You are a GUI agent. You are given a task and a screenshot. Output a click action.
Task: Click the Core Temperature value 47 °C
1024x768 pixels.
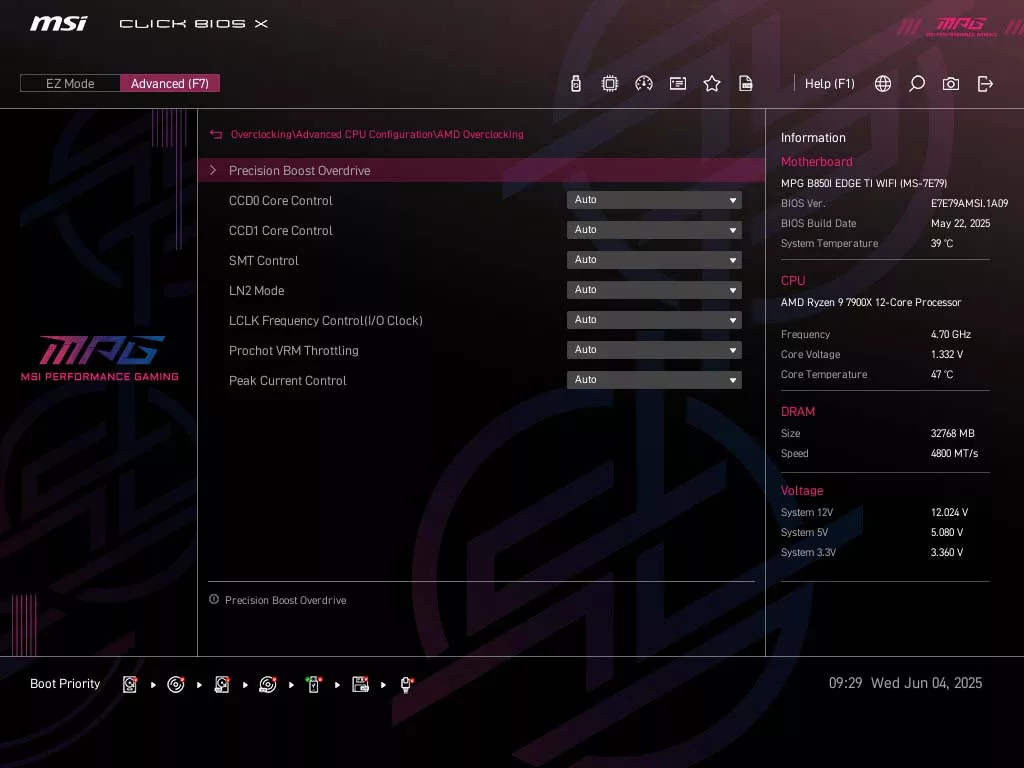[942, 374]
